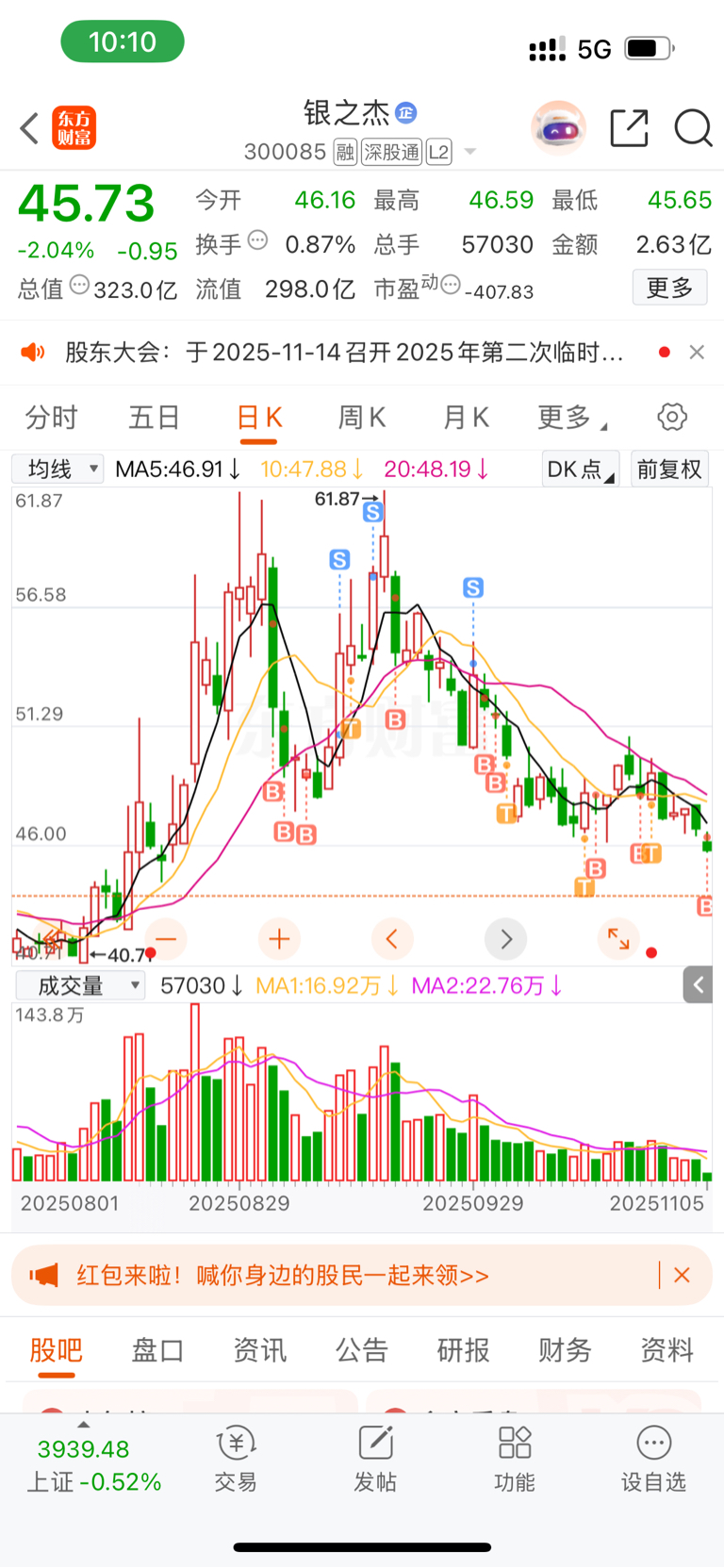
Task: Tap the orange speaker announcement icon
Action: click(33, 353)
